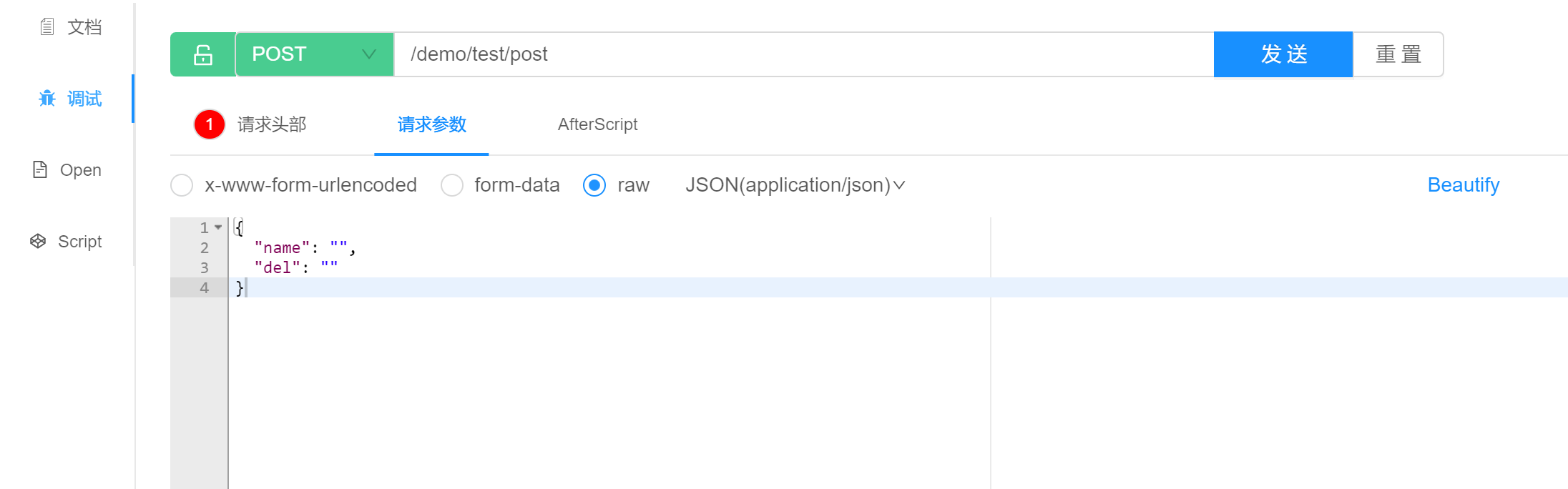Open the Open sidebar item
This screenshot has height=489, width=1568.
(x=67, y=170)
